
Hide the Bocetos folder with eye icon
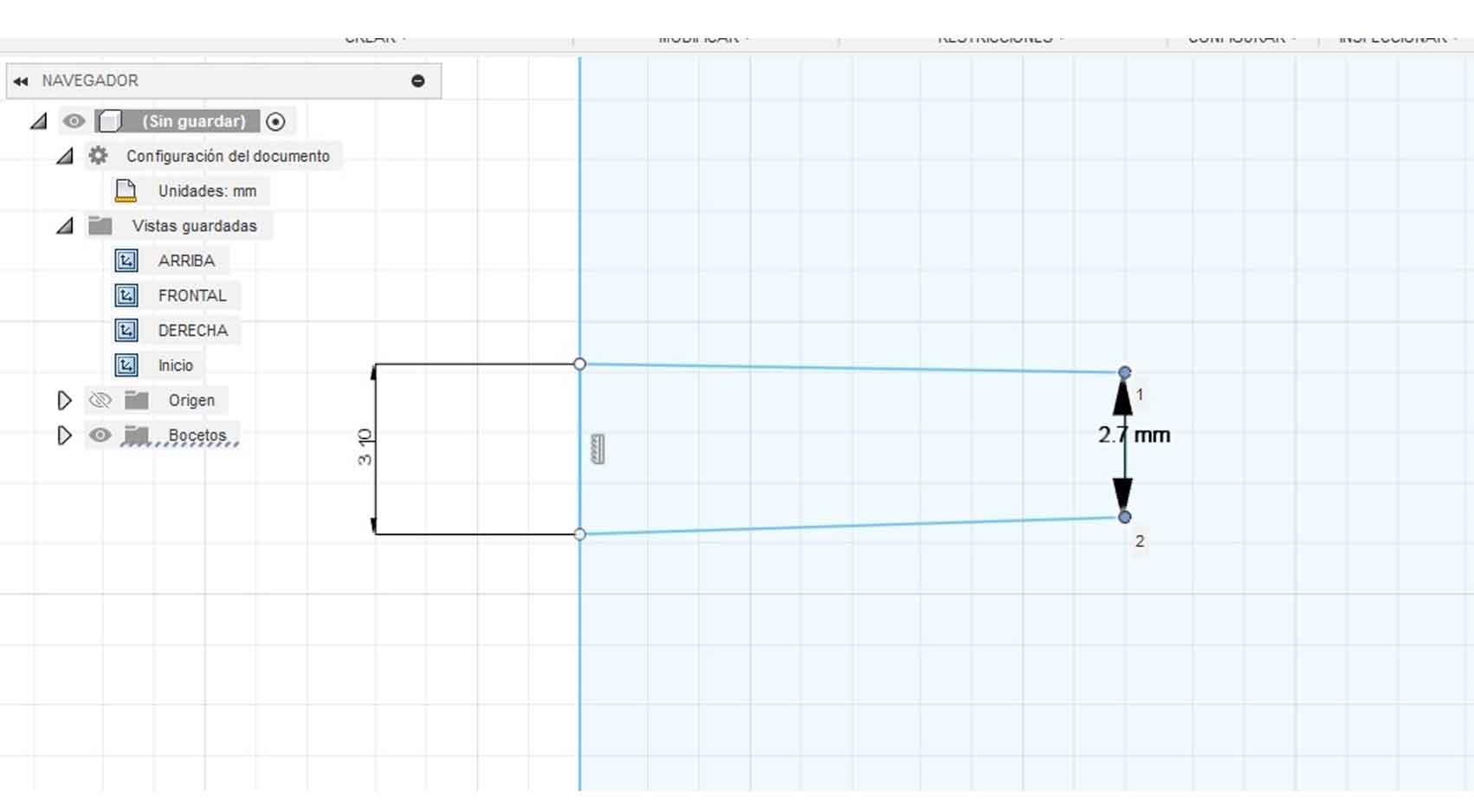coord(100,435)
